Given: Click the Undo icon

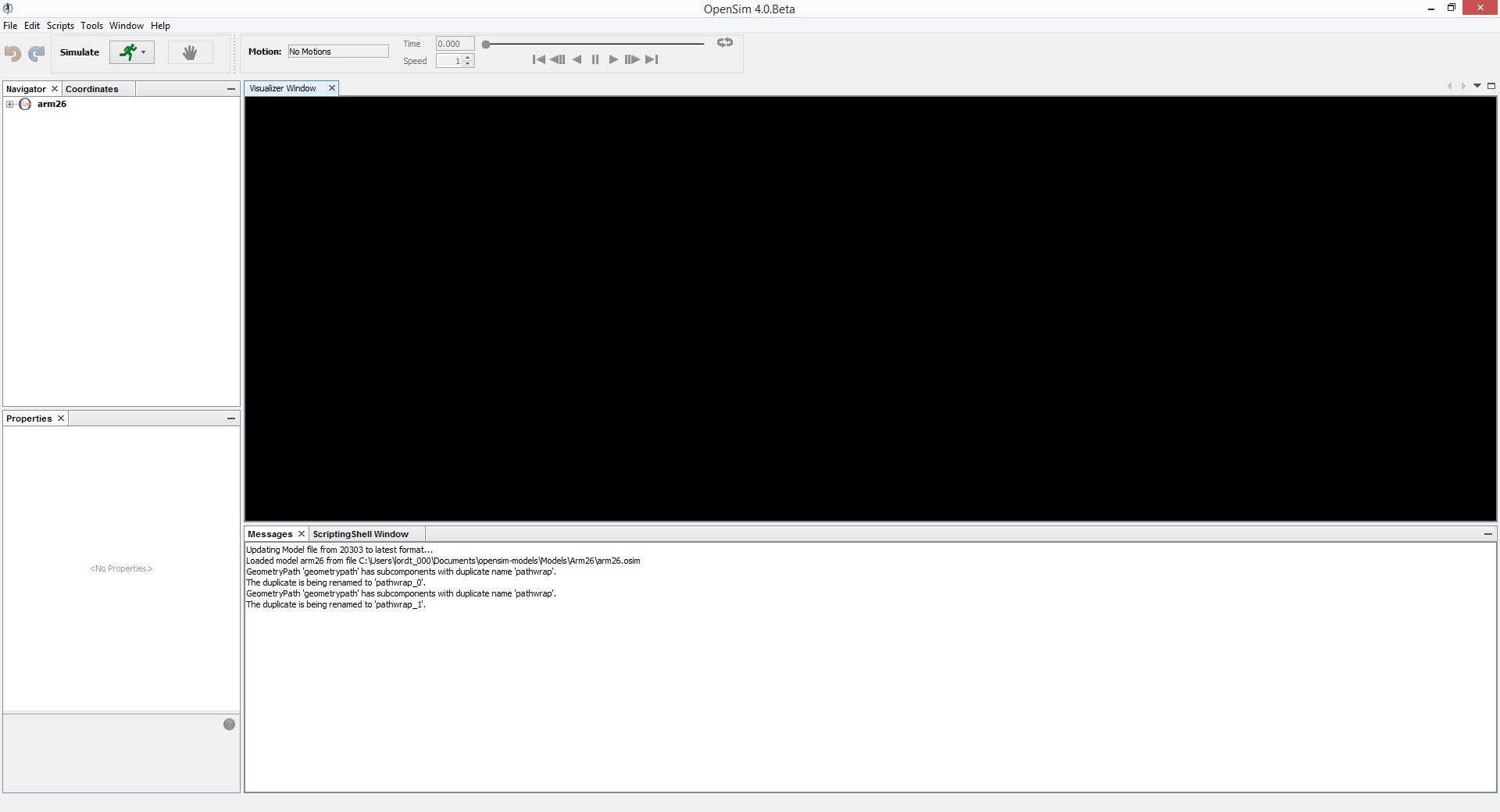Looking at the screenshot, I should coord(12,53).
